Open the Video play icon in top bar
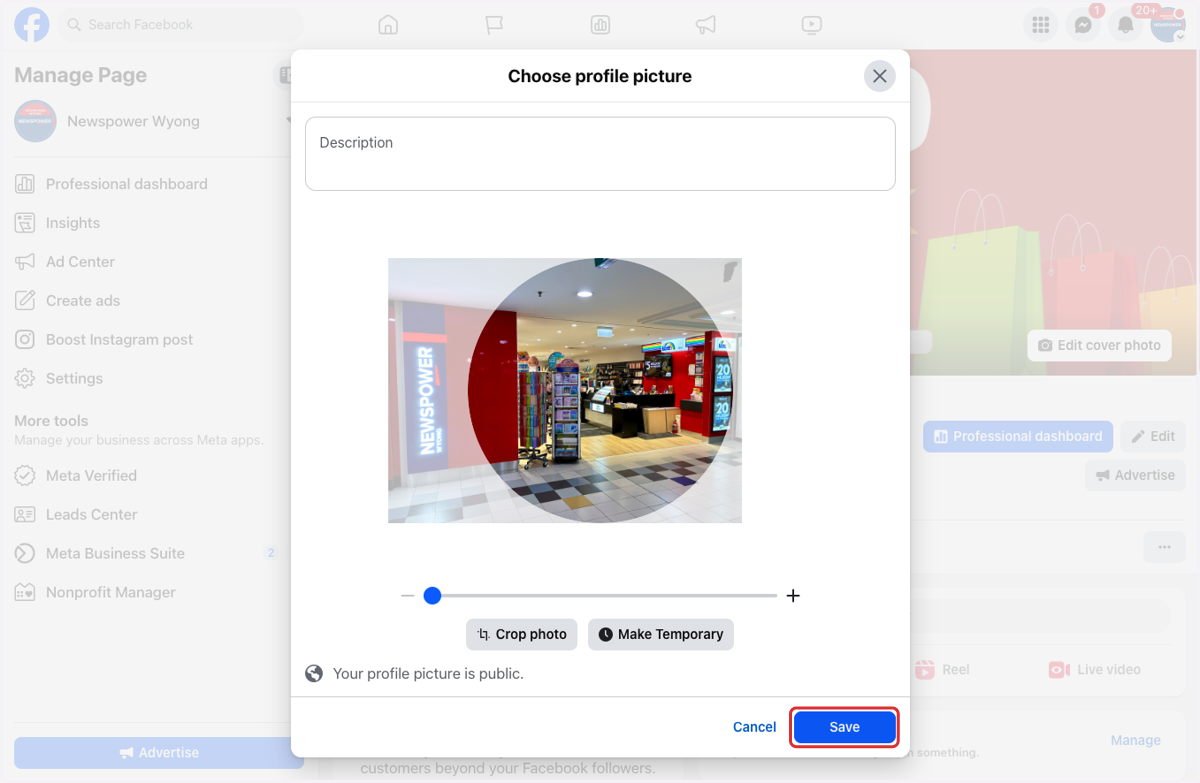The image size is (1200, 783). pyautogui.click(x=812, y=25)
